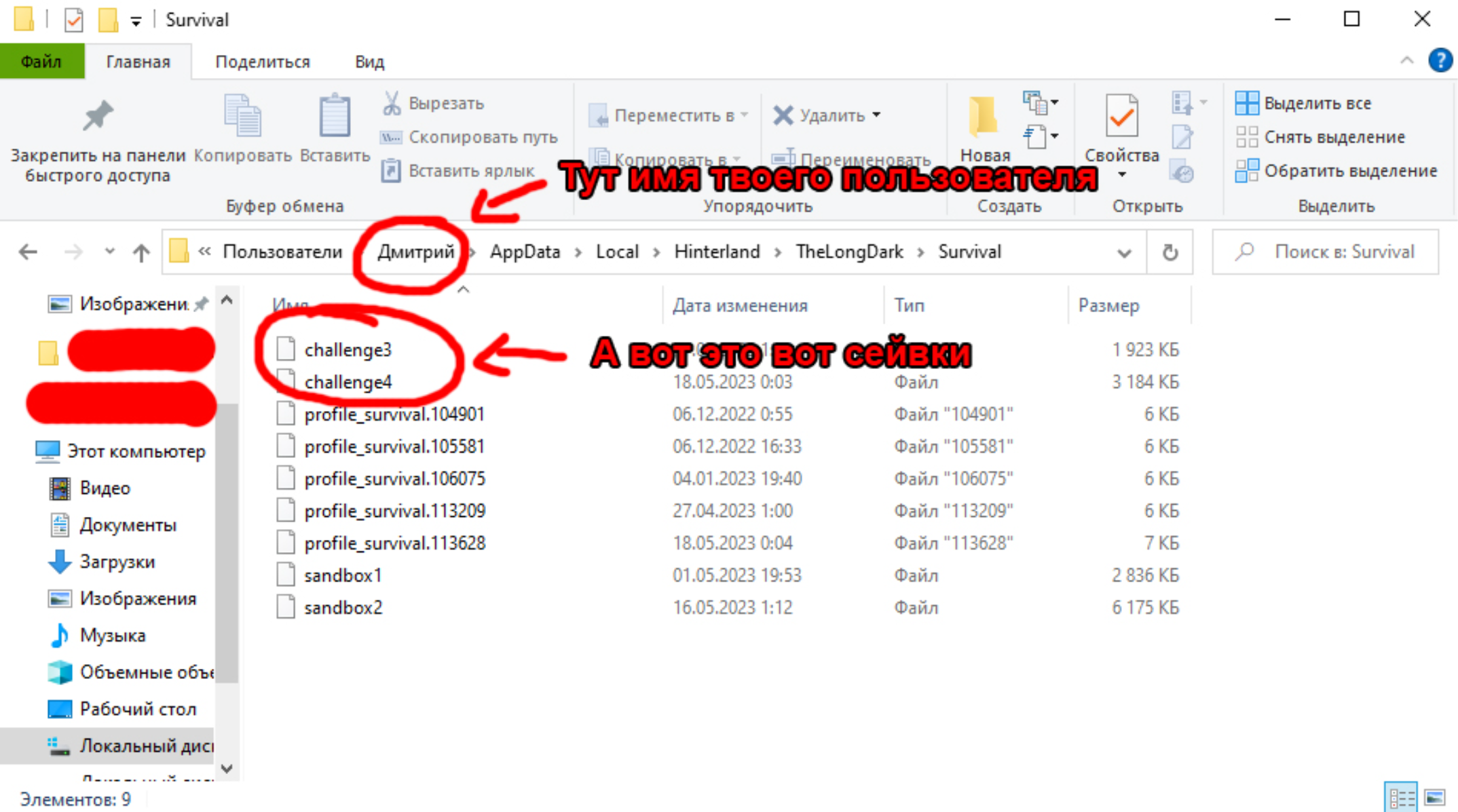Open Рабочий стол in the navigation pane
1458x812 pixels.
122,709
